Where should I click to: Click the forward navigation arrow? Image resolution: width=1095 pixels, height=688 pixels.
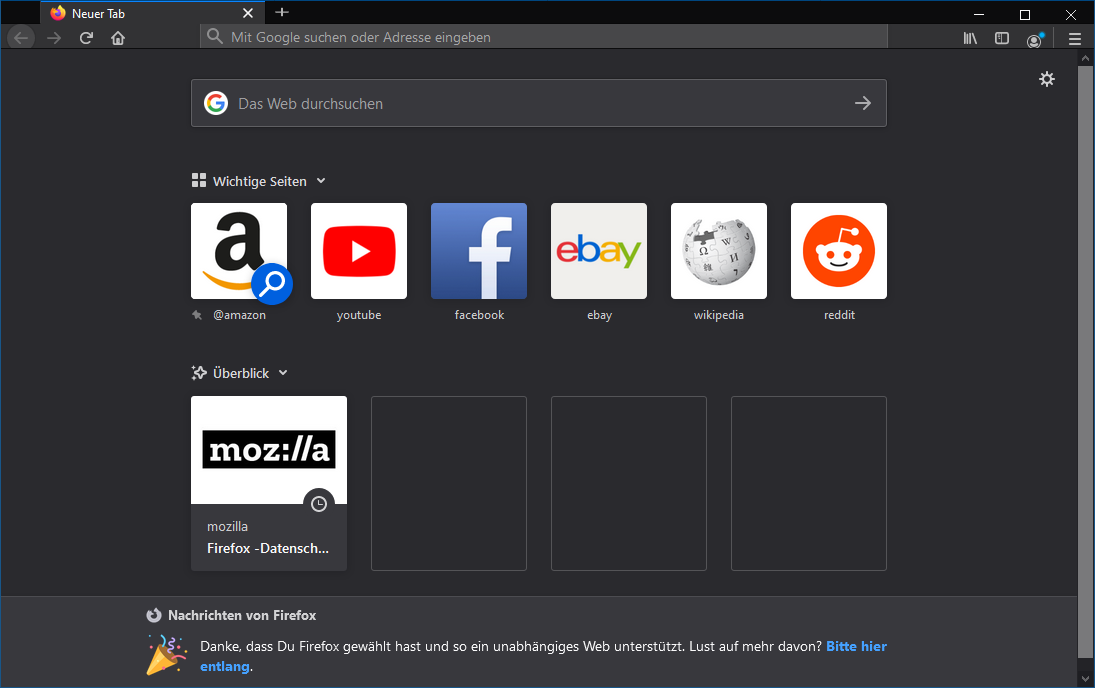pyautogui.click(x=54, y=38)
